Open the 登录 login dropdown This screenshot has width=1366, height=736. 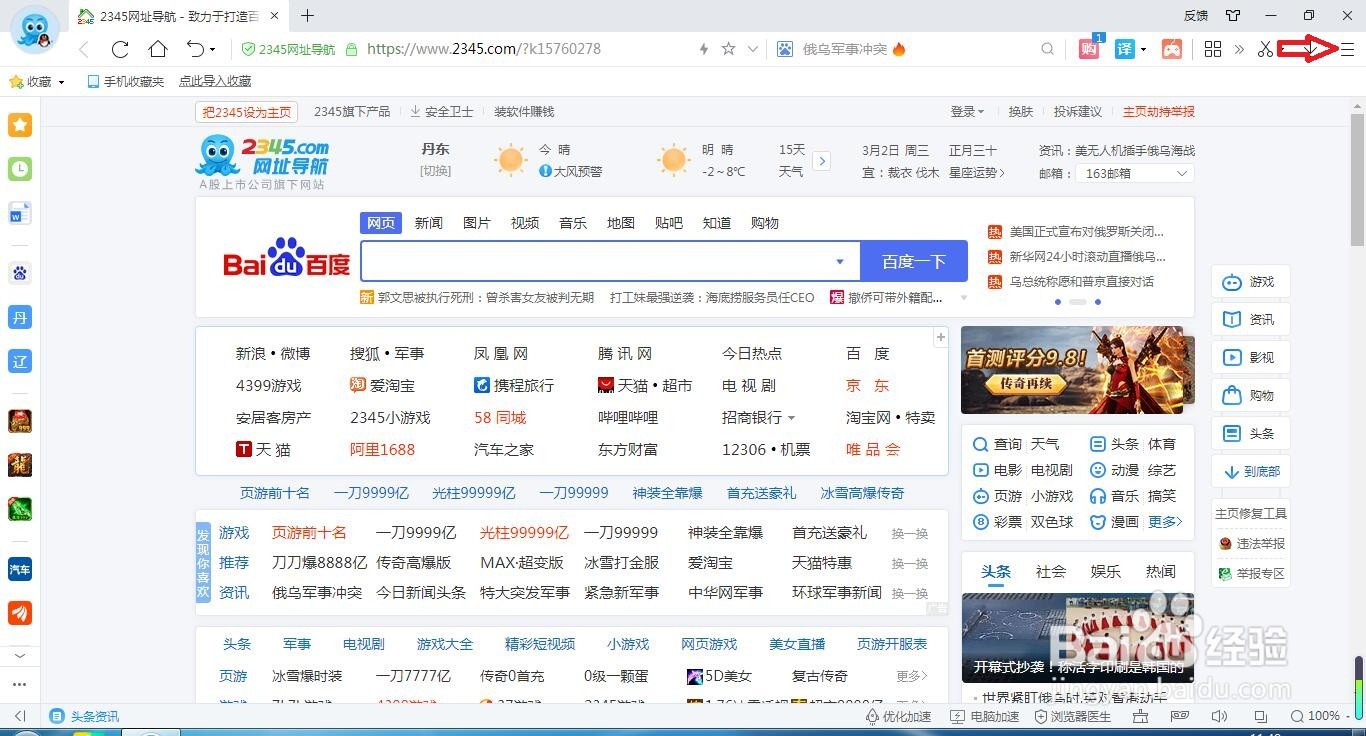click(x=966, y=111)
